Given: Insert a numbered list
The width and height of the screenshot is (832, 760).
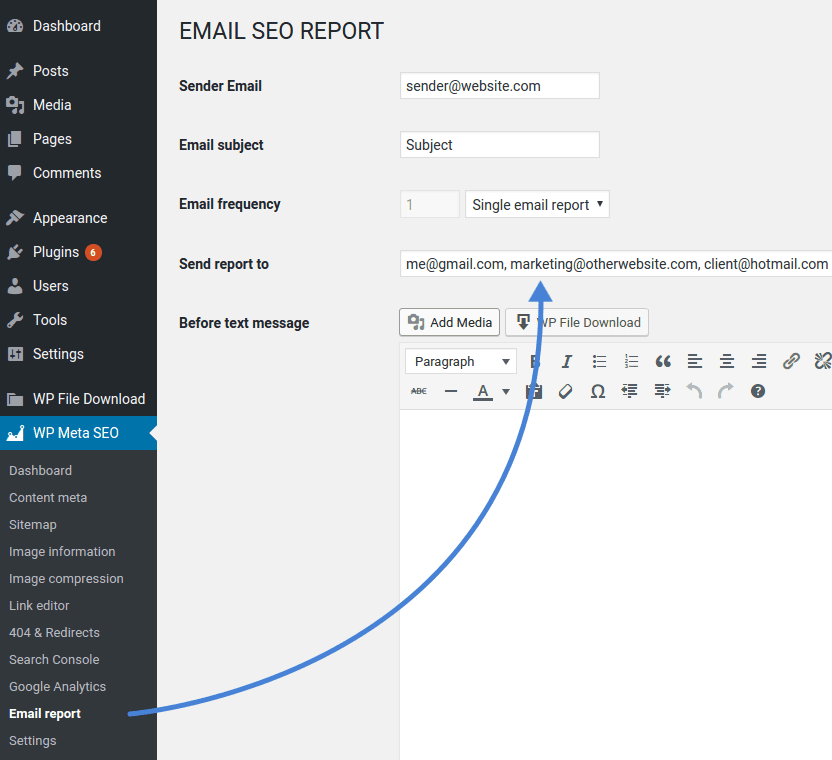Looking at the screenshot, I should [631, 361].
